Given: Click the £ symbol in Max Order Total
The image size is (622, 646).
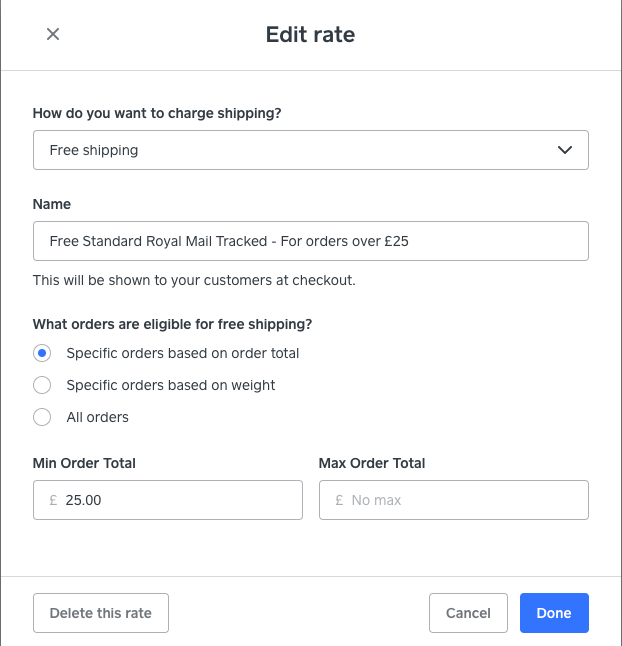Looking at the screenshot, I should pyautogui.click(x=340, y=500).
